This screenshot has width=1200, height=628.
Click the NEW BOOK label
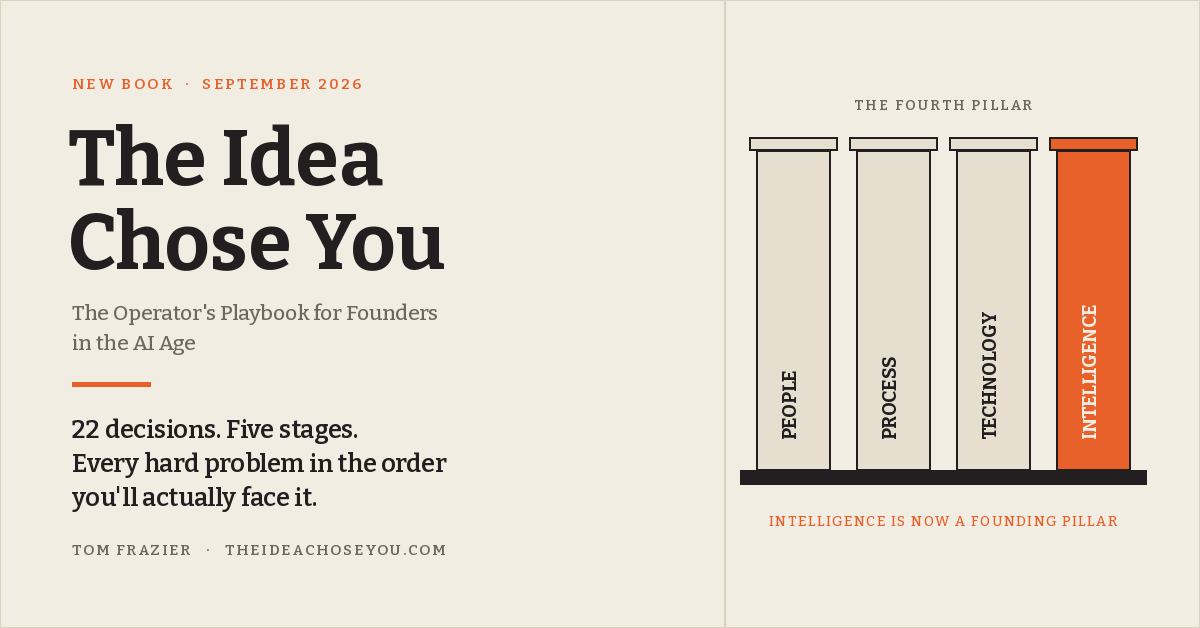point(123,84)
